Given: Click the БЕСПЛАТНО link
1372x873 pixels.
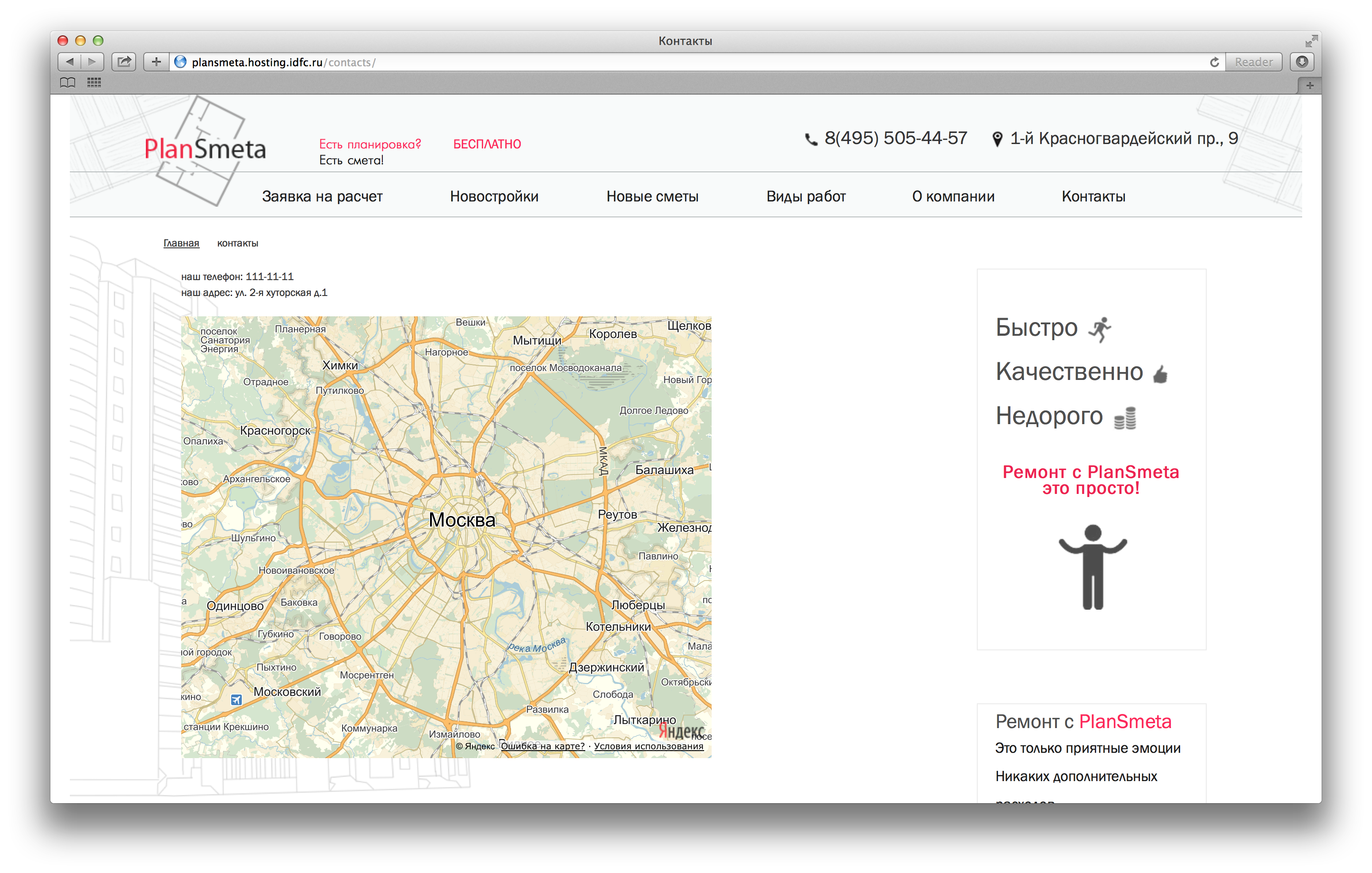Looking at the screenshot, I should (487, 144).
